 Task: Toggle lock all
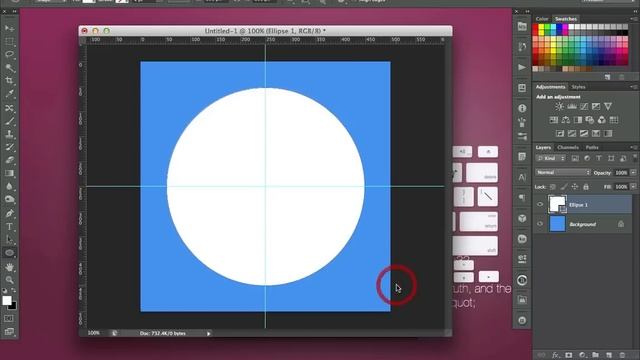point(586,187)
